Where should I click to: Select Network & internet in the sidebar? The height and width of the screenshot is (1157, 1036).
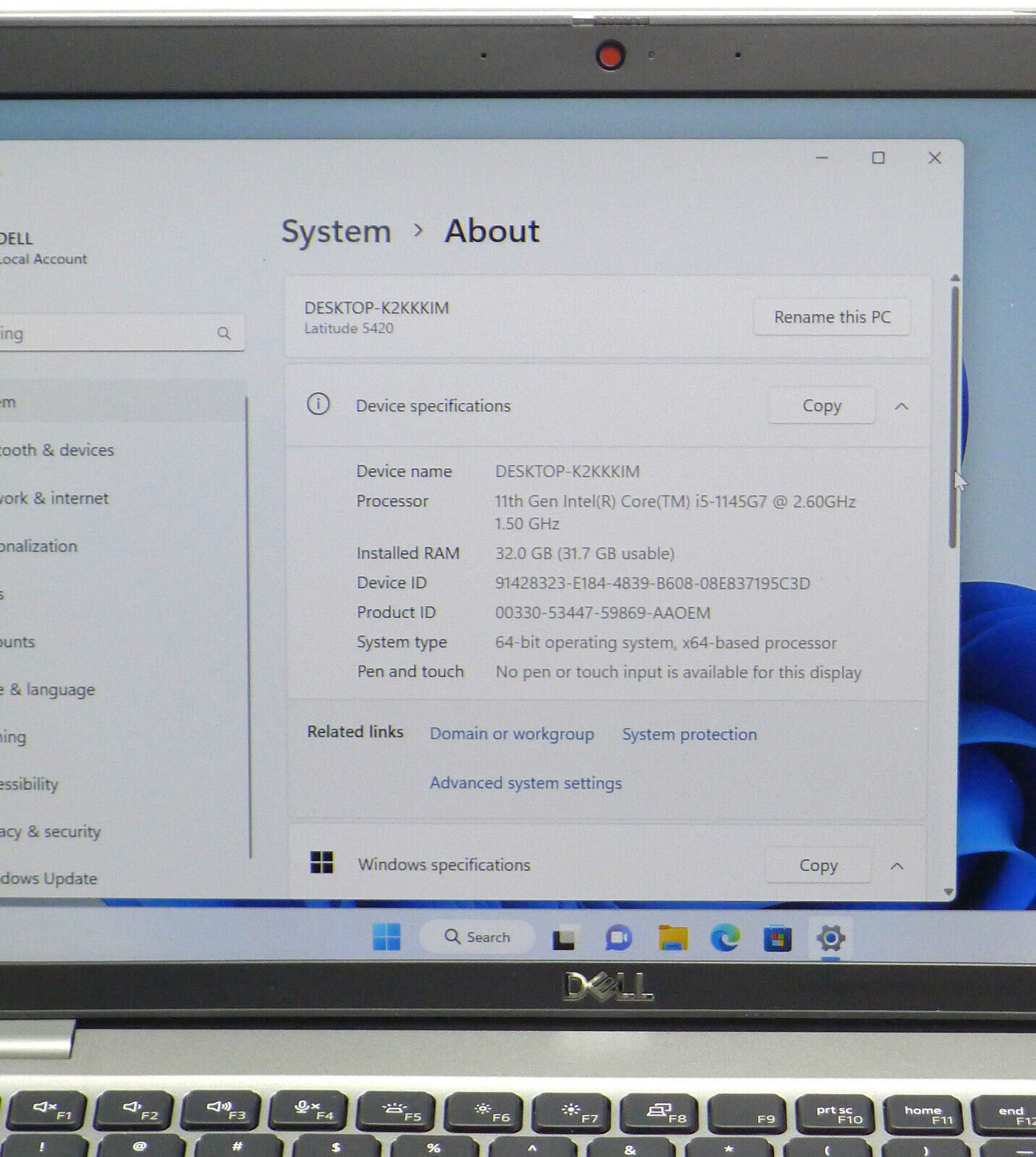point(54,499)
